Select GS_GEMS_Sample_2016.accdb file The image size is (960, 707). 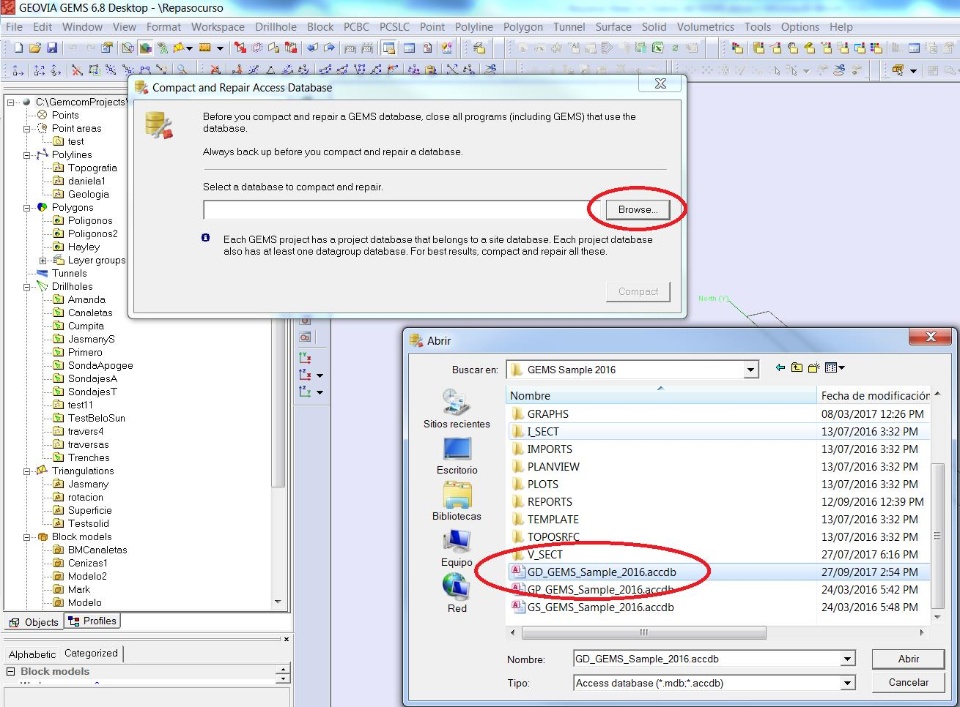pyautogui.click(x=601, y=607)
